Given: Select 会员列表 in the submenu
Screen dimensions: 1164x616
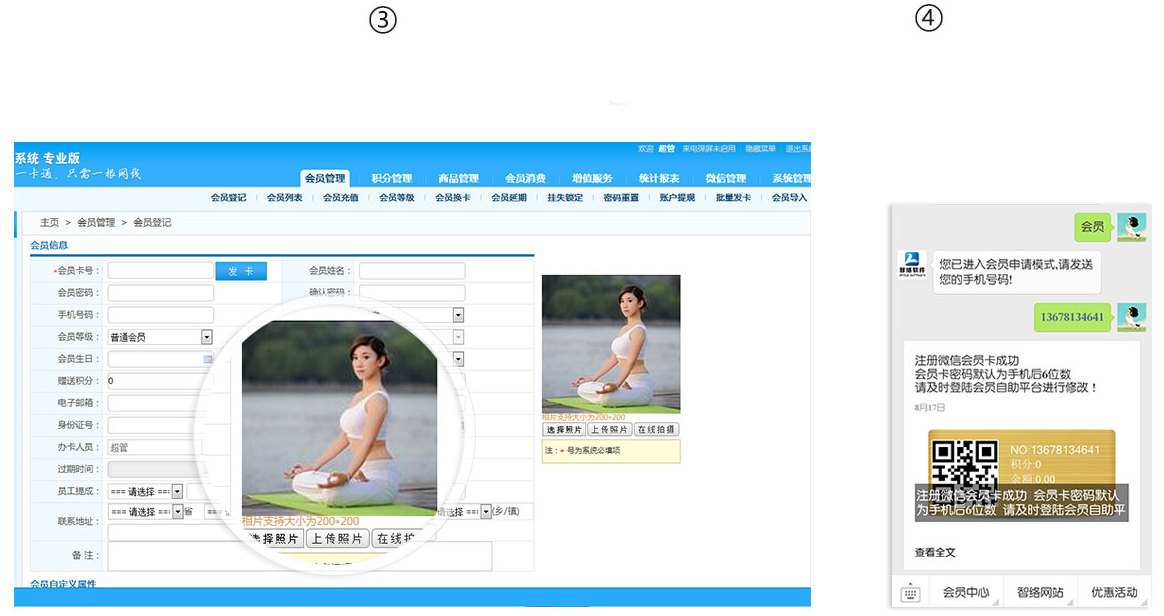Looking at the screenshot, I should pyautogui.click(x=284, y=198).
